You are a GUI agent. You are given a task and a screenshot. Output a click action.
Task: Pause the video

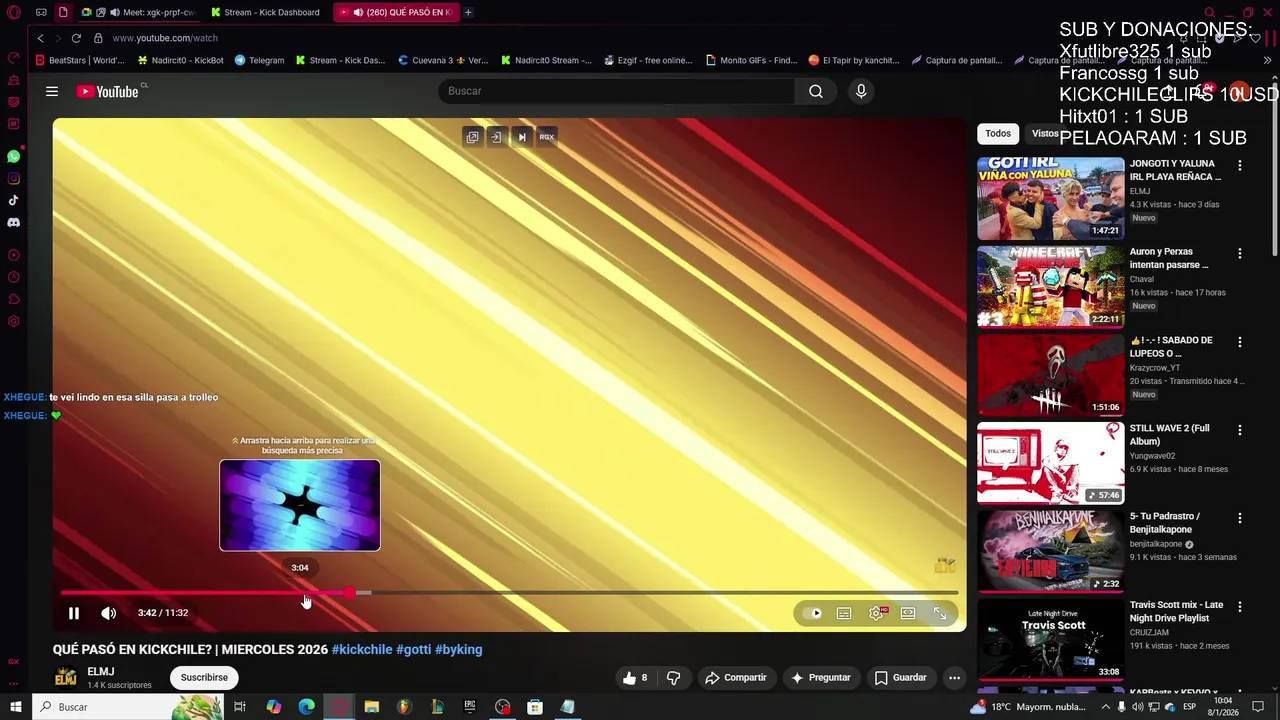click(74, 613)
